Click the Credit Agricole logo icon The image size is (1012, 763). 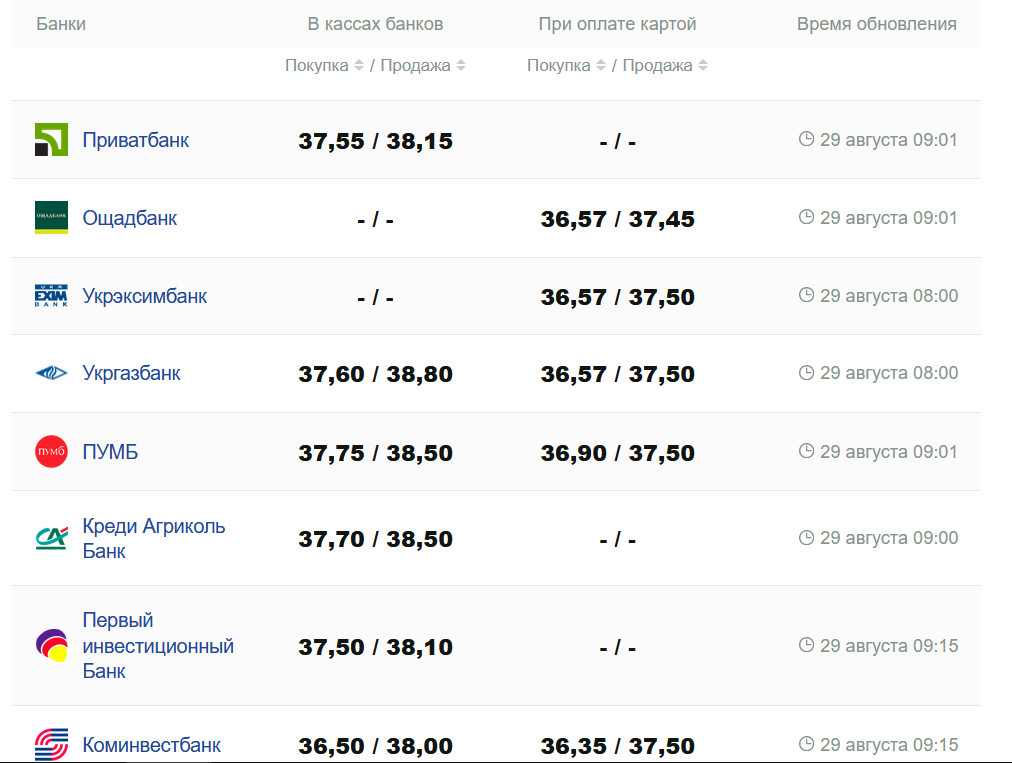click(51, 539)
